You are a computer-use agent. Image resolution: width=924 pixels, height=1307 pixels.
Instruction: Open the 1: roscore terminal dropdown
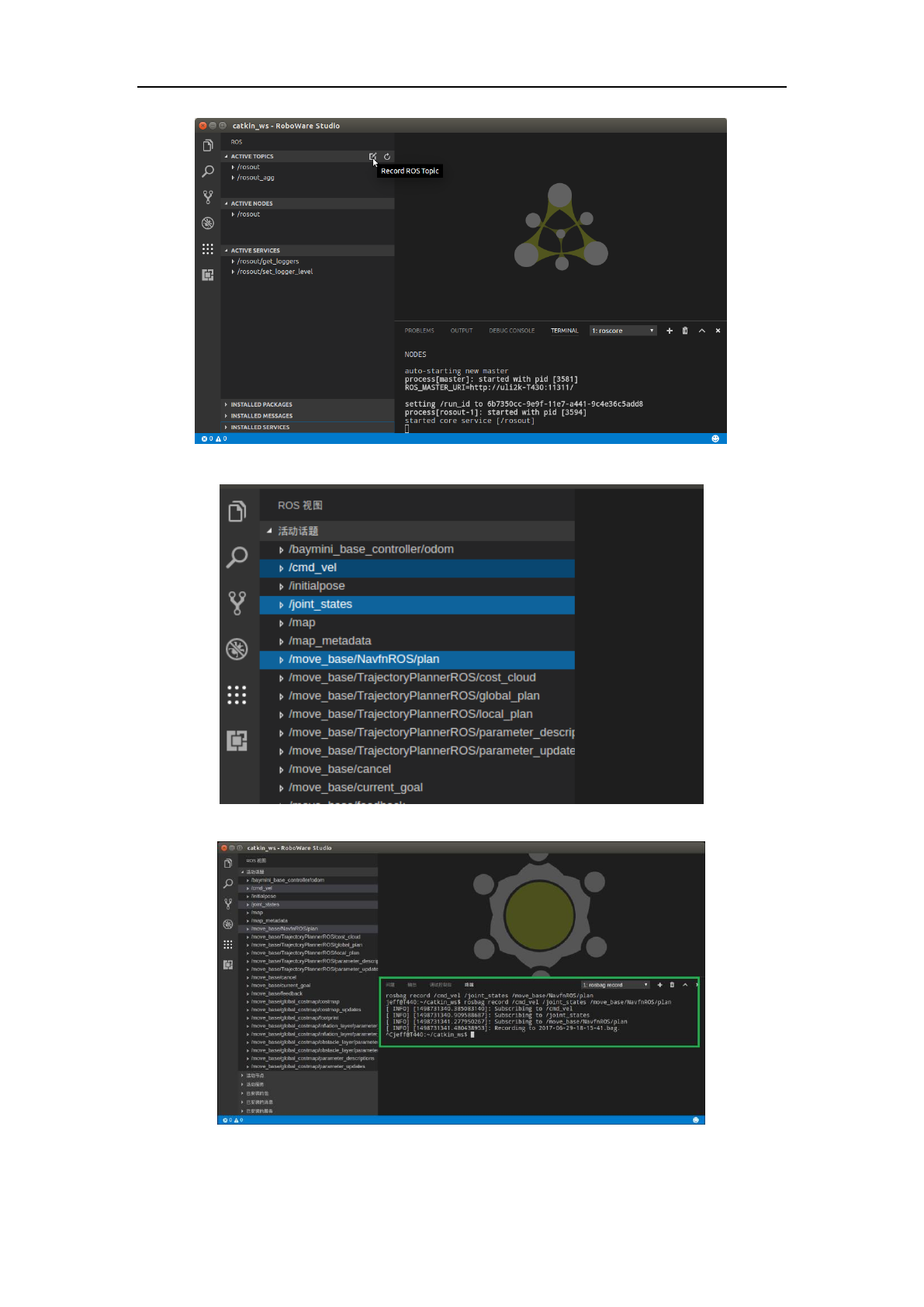click(x=623, y=331)
